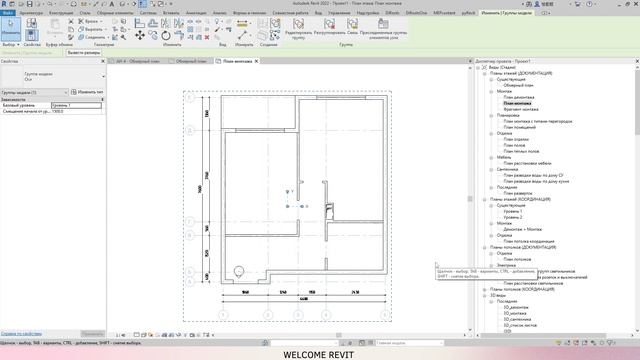Select the Move tool with four arrows

coord(140,36)
